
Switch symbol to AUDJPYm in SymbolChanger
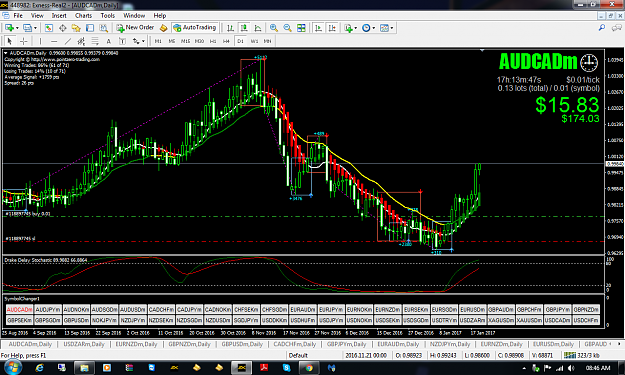(48, 310)
